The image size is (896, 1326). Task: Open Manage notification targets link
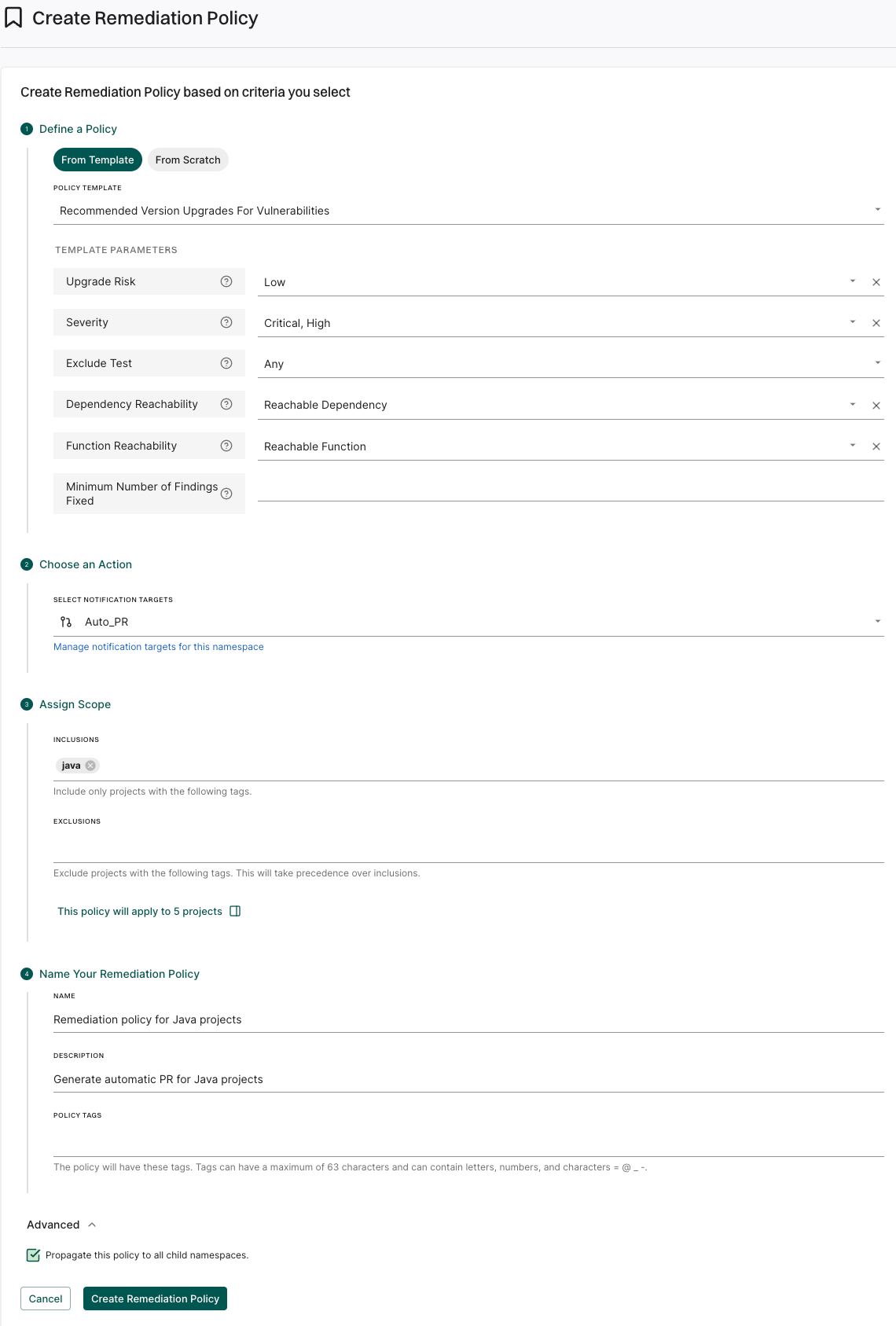(x=159, y=647)
